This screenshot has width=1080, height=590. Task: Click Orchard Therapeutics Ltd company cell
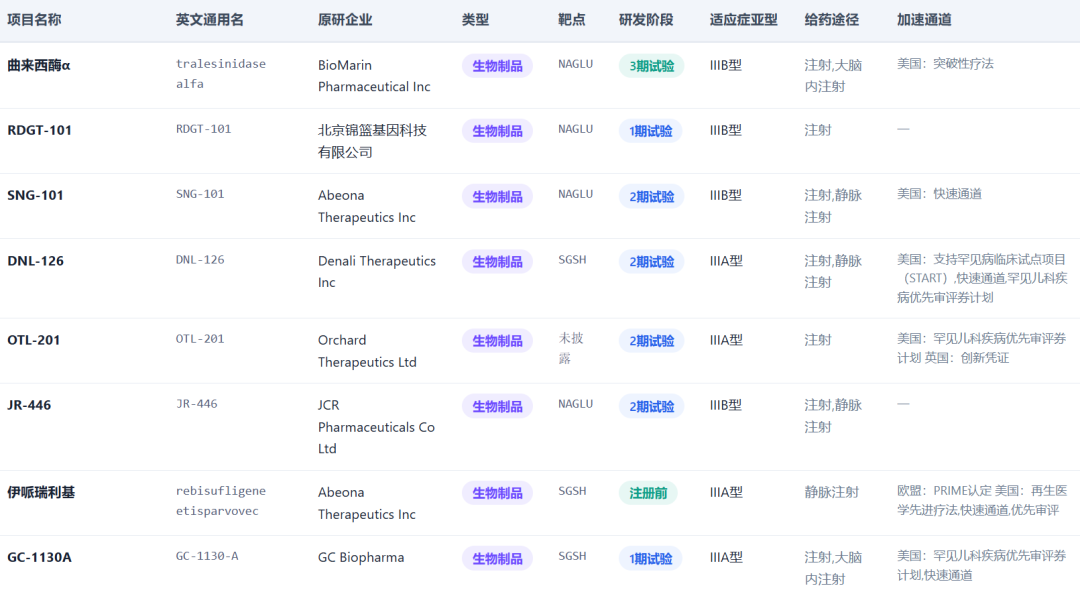367,351
